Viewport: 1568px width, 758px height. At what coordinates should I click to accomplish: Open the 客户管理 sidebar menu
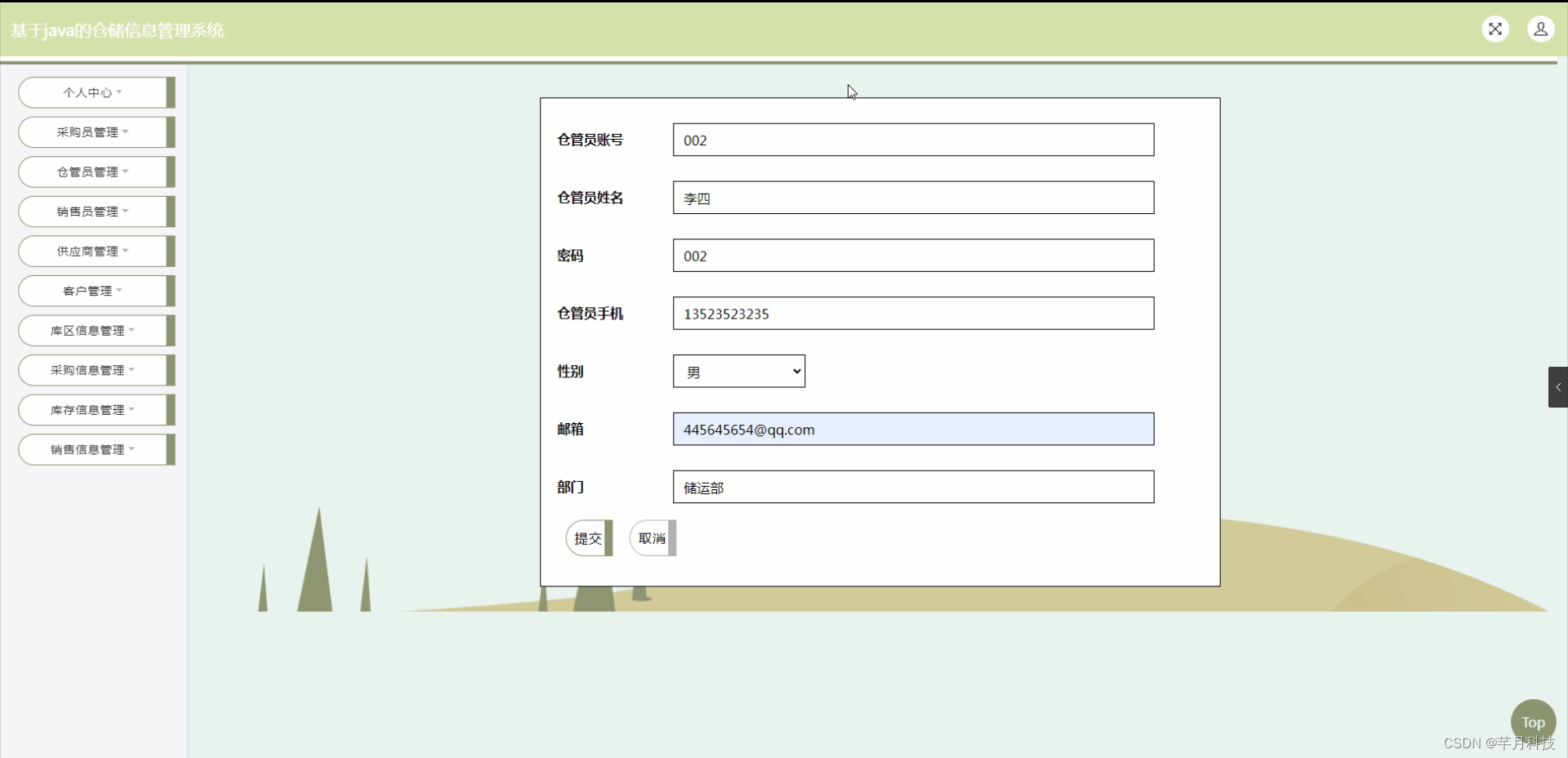pos(91,291)
